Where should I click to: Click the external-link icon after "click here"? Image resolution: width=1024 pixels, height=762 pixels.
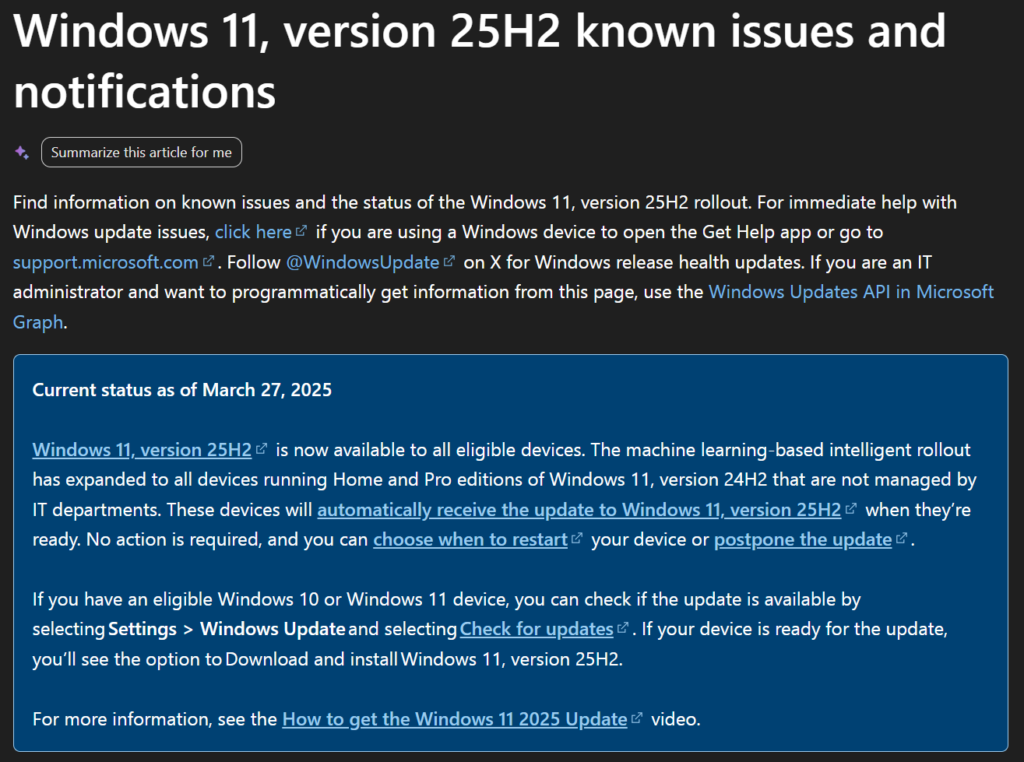point(301,232)
